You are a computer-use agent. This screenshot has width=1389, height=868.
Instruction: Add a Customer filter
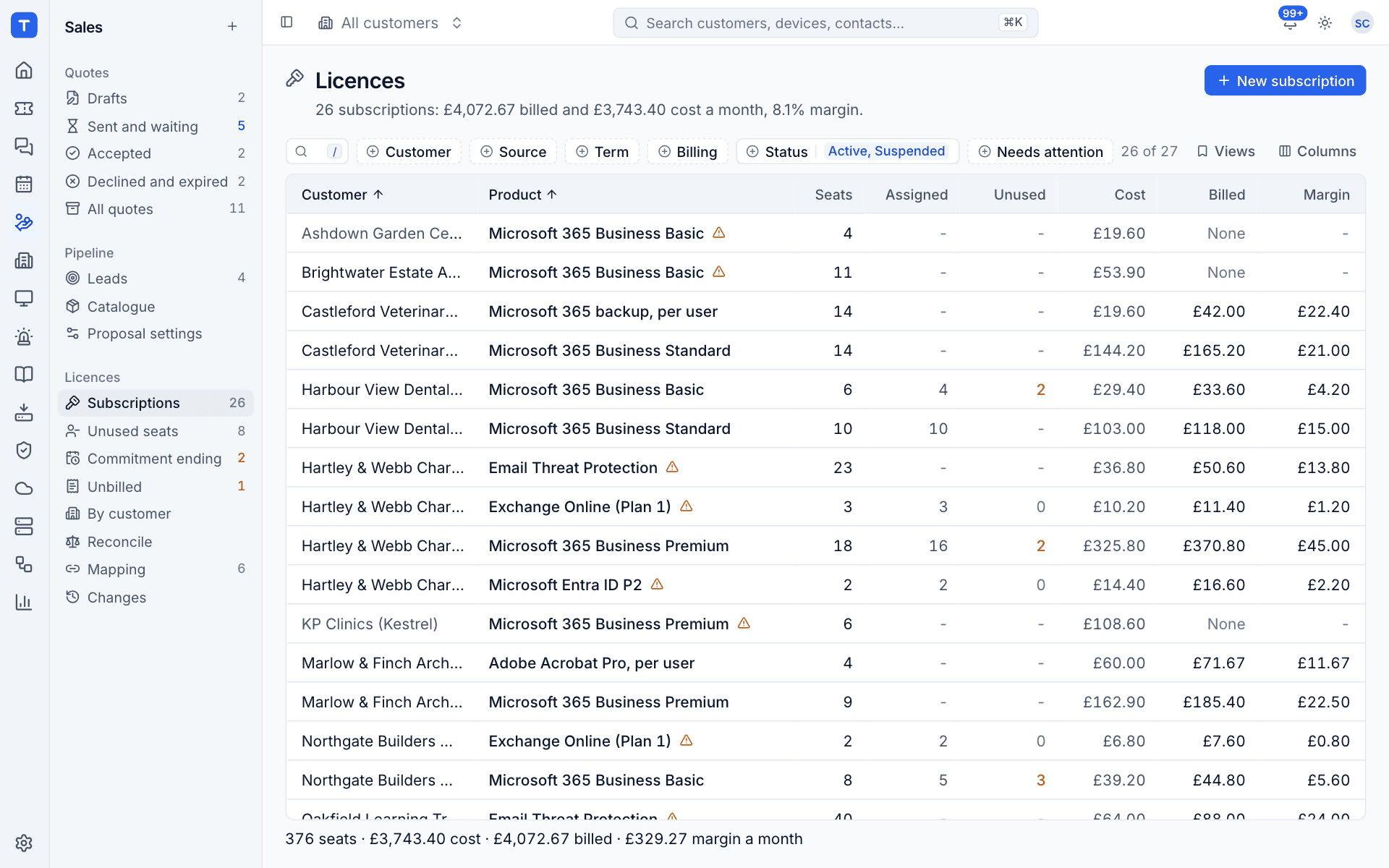coord(409,151)
